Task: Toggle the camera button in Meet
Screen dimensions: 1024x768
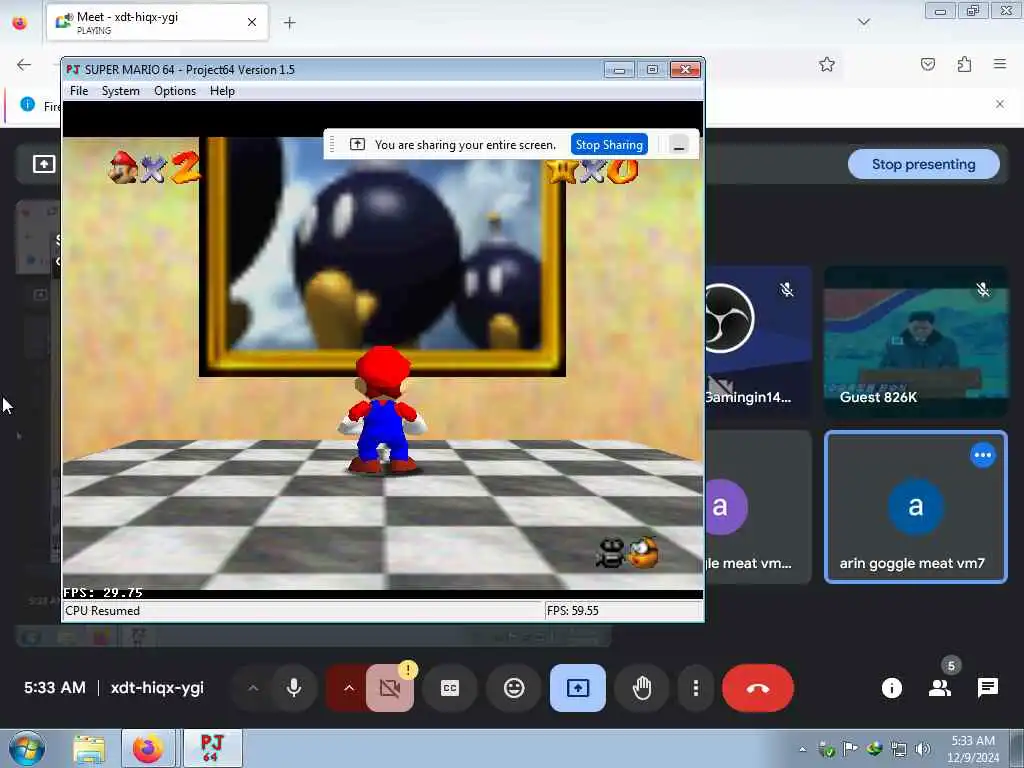Action: 390,688
